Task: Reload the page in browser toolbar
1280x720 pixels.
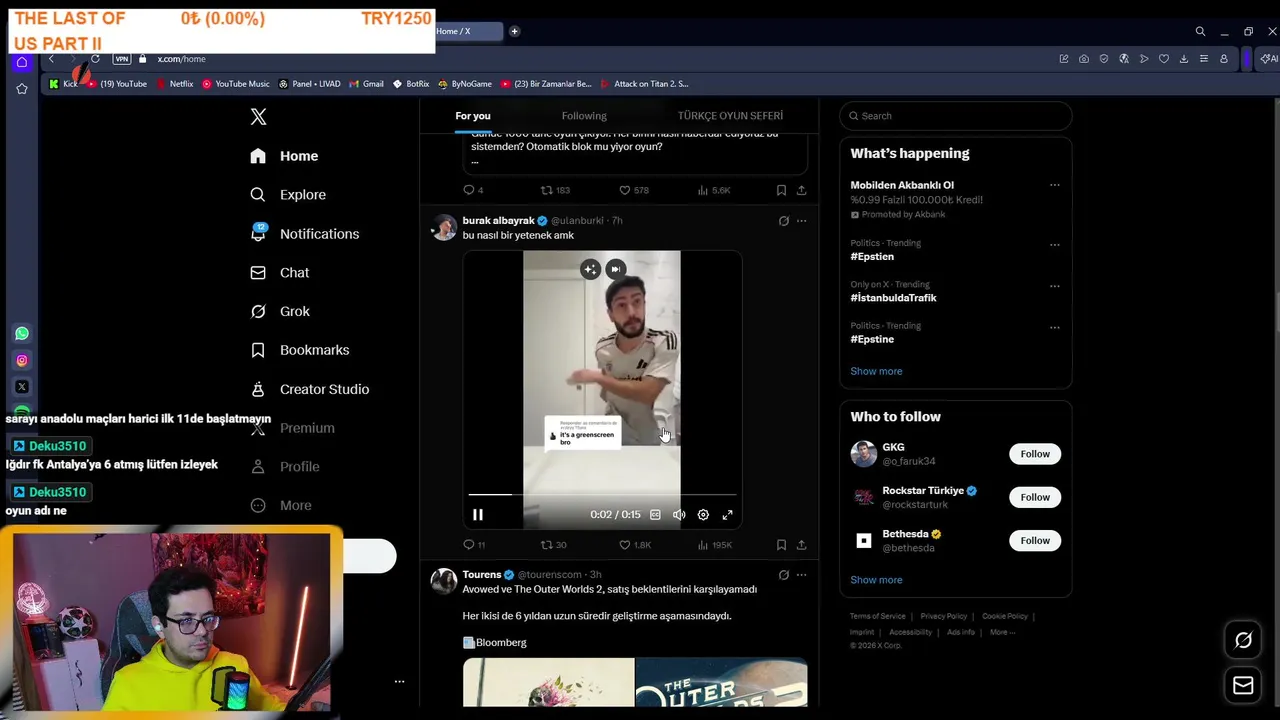Action: (95, 59)
